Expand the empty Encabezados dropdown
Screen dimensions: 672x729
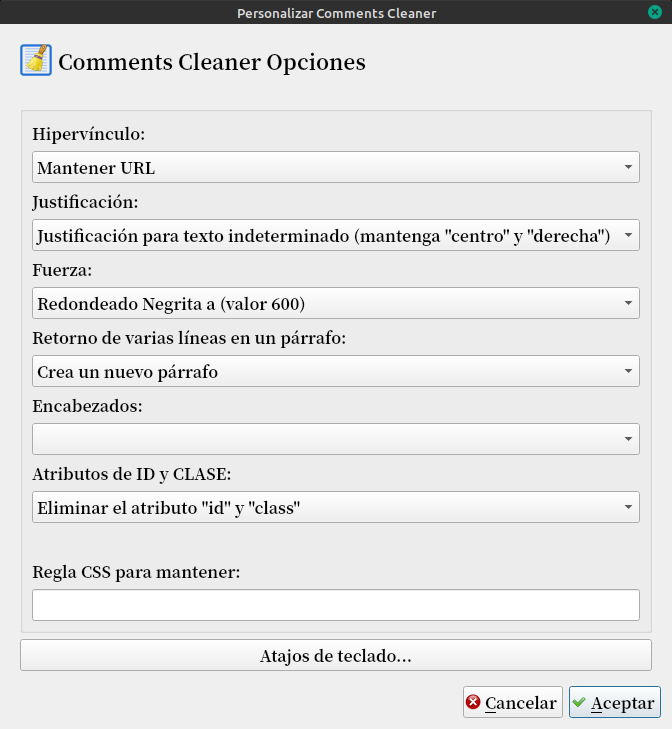(x=335, y=439)
